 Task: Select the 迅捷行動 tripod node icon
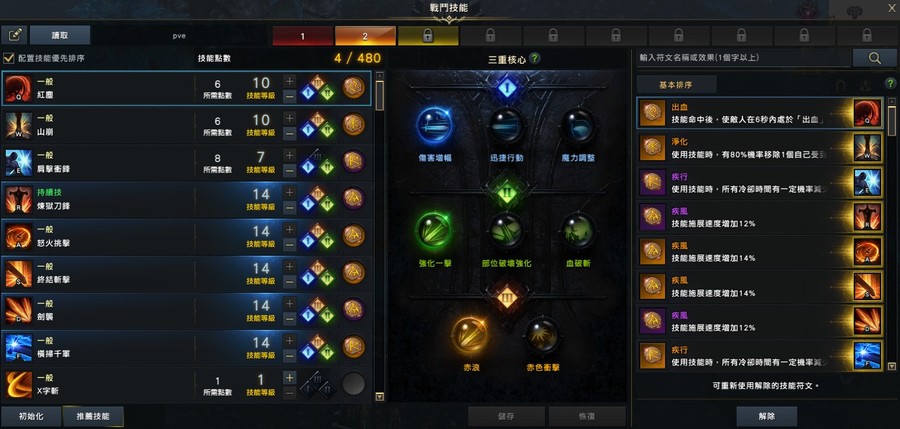[x=506, y=126]
